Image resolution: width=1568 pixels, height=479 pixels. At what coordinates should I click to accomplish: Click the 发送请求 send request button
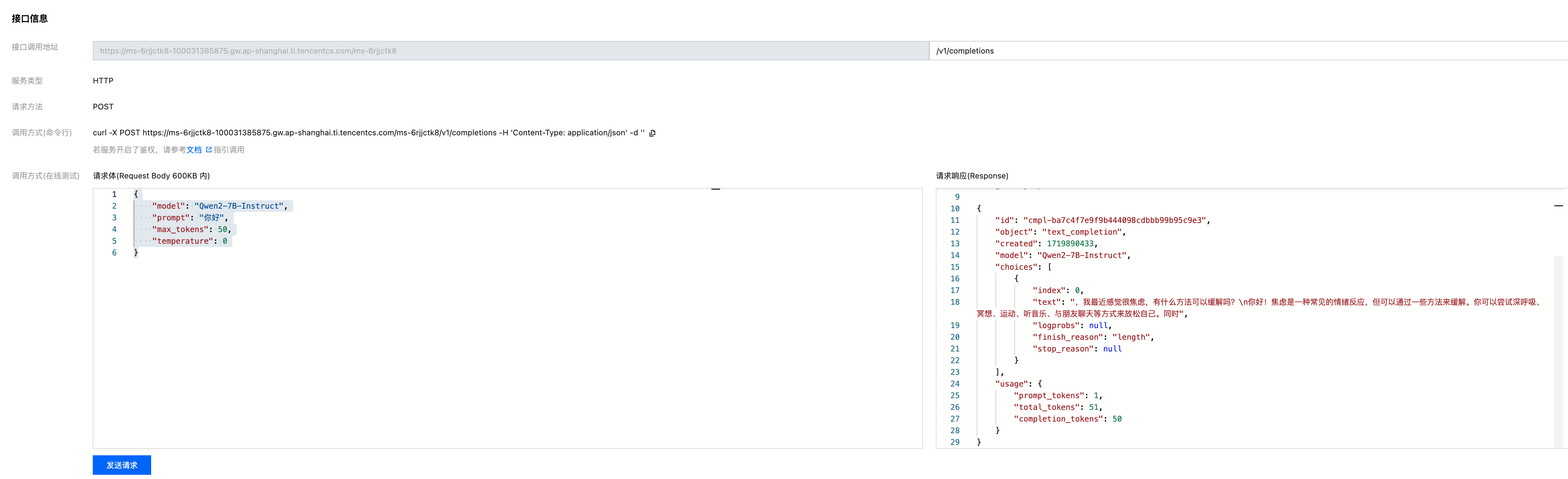coord(122,465)
